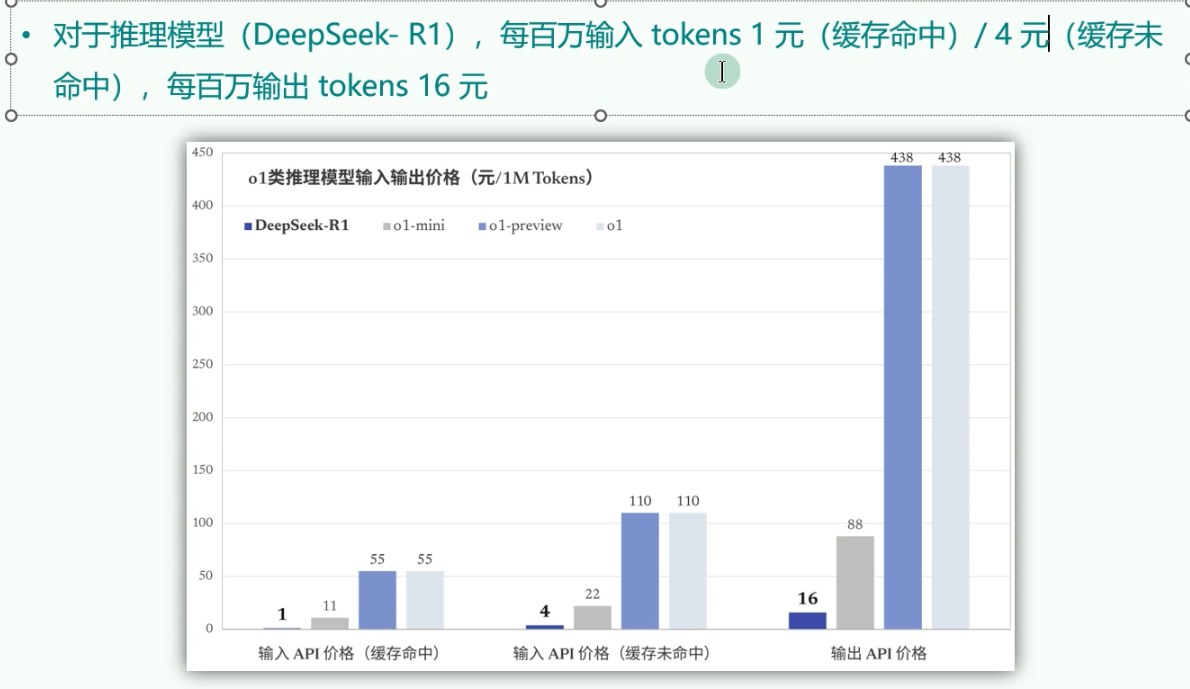Click the o1-preview legend entry
Screen dimensions: 1190x689
[521, 225]
